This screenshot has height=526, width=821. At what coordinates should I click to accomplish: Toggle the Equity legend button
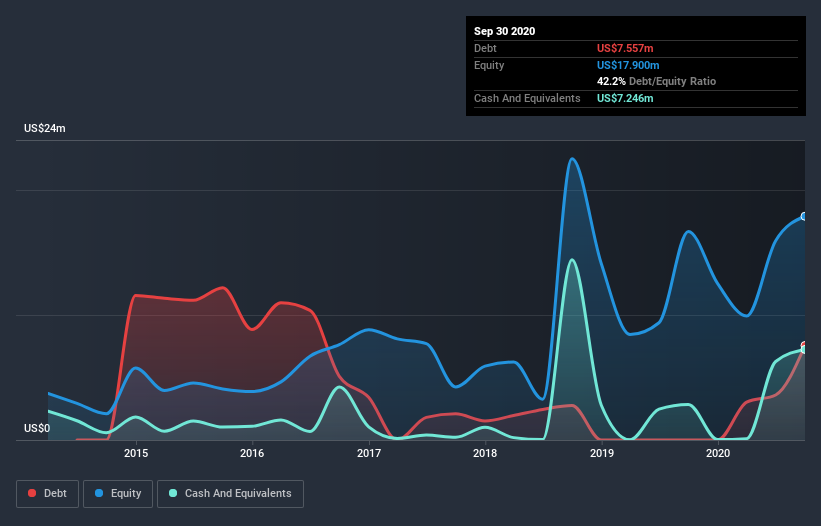click(x=118, y=494)
